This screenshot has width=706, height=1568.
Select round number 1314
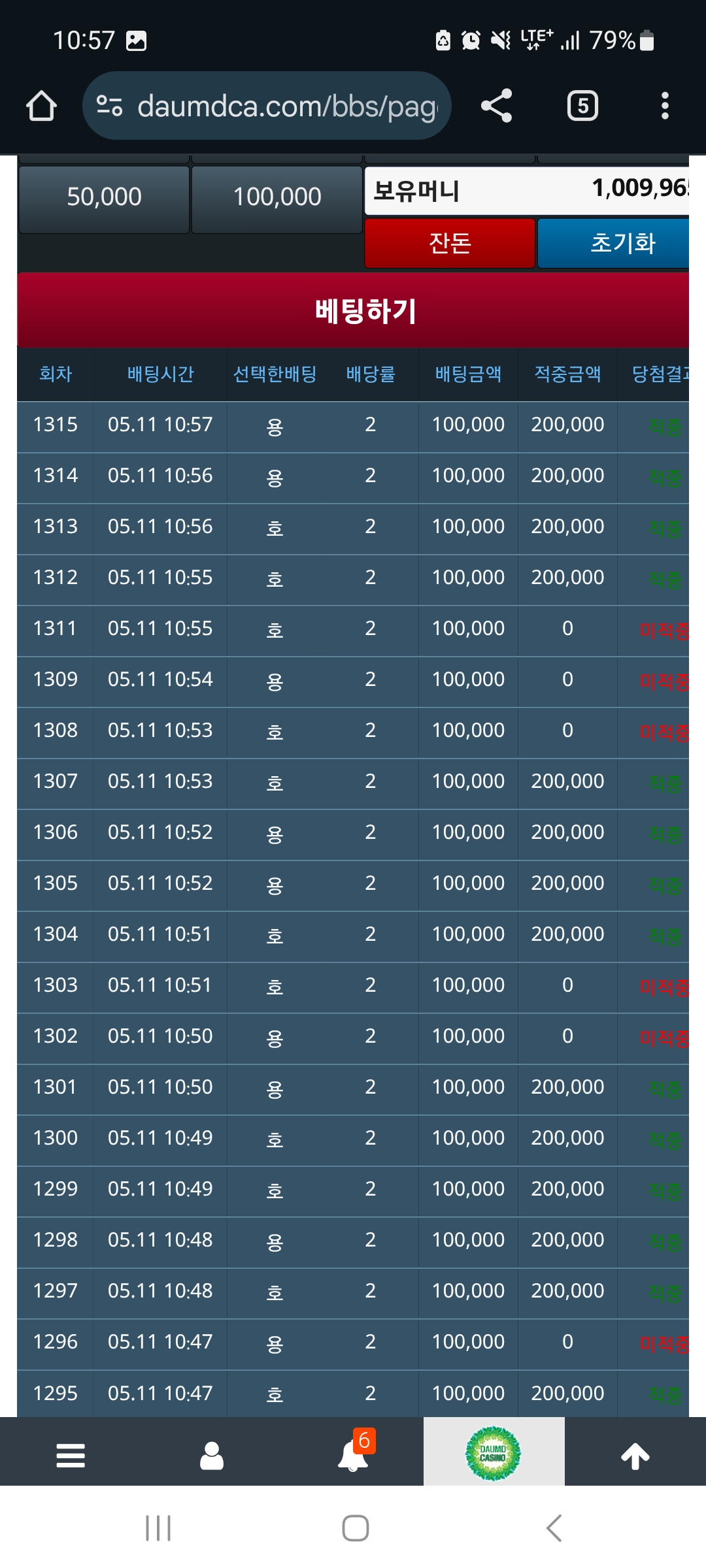[x=56, y=476]
